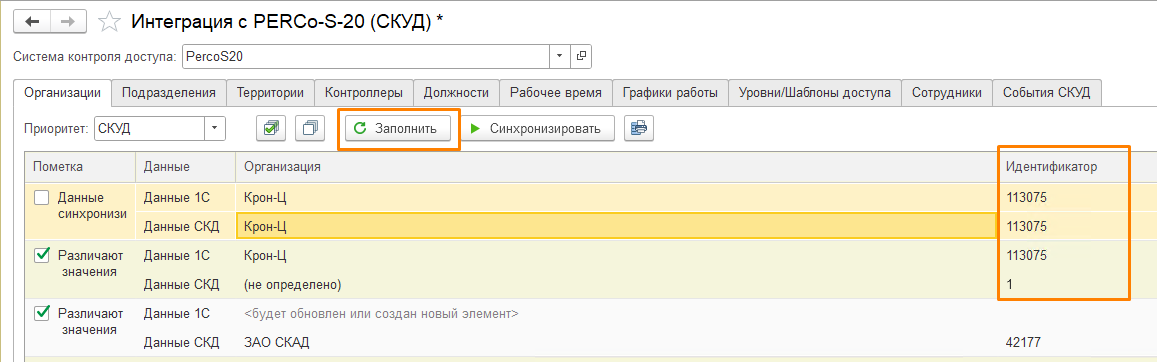Sort by the Данные column header
This screenshot has width=1157, height=362.
185,167
